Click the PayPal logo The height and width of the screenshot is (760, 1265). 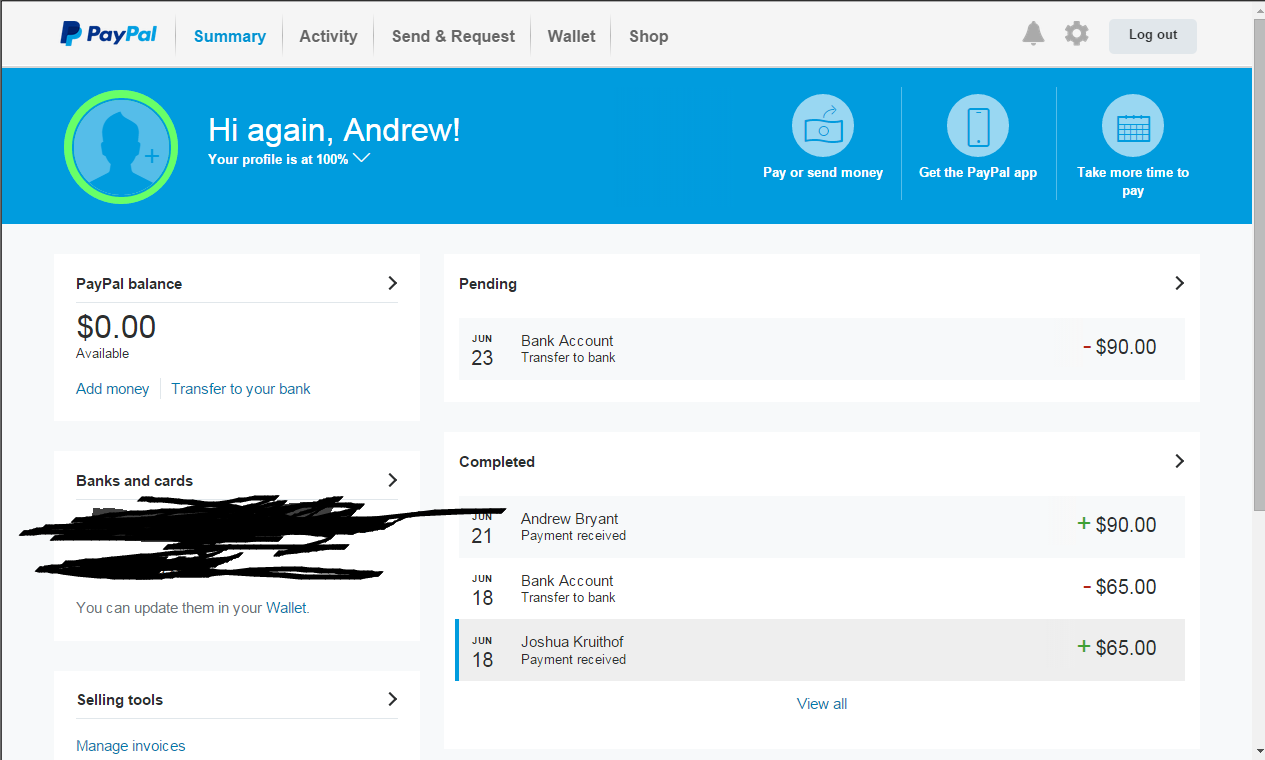click(108, 35)
